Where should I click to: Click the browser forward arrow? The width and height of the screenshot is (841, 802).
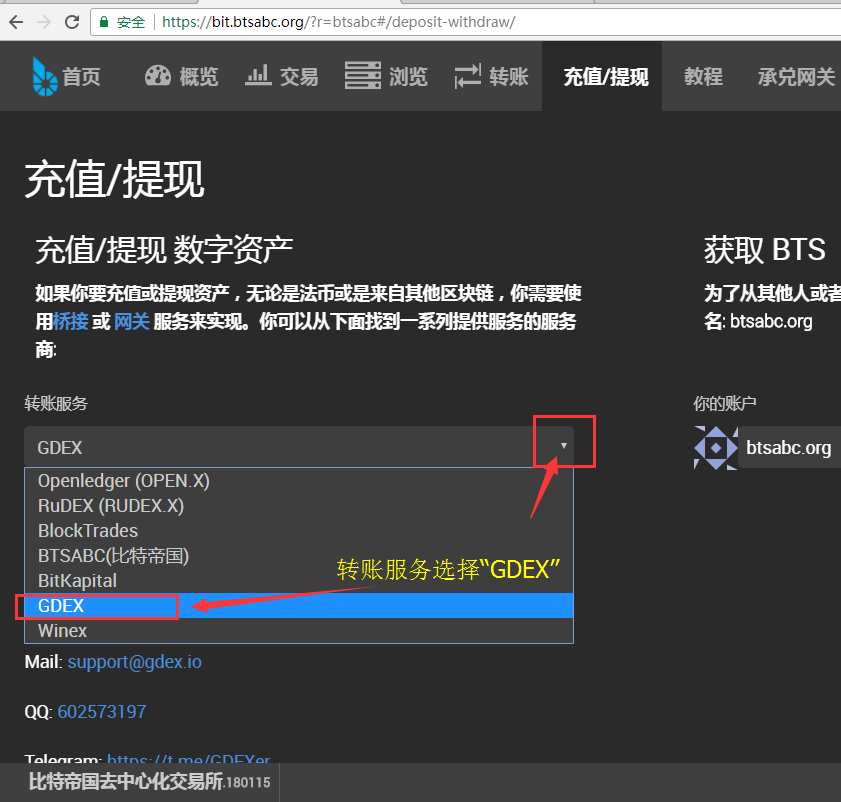(x=44, y=22)
